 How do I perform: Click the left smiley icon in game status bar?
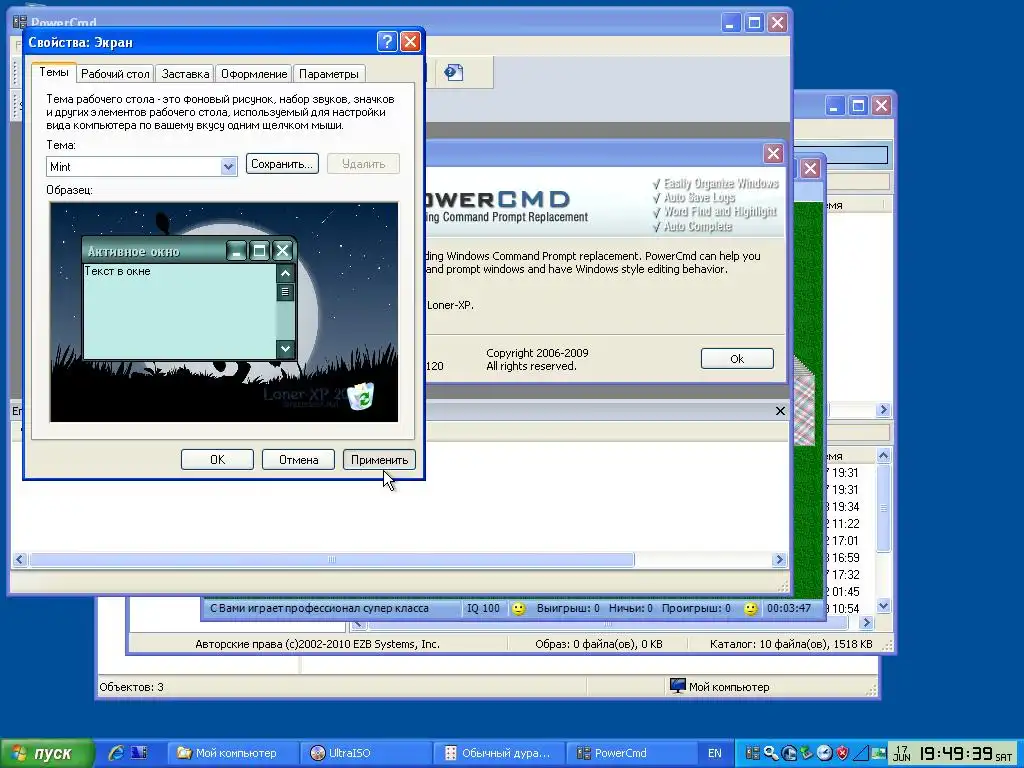tap(519, 609)
